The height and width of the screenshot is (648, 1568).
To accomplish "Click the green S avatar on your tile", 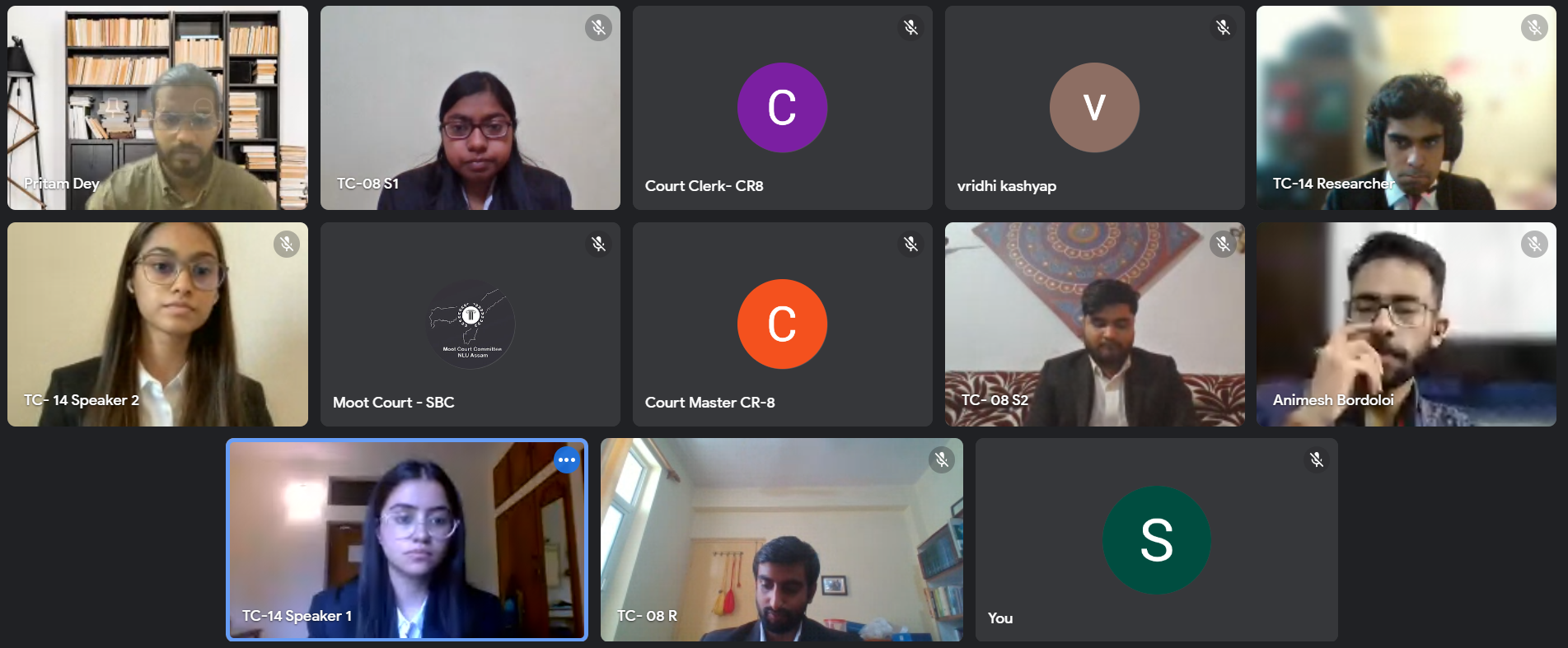I will (x=1157, y=540).
